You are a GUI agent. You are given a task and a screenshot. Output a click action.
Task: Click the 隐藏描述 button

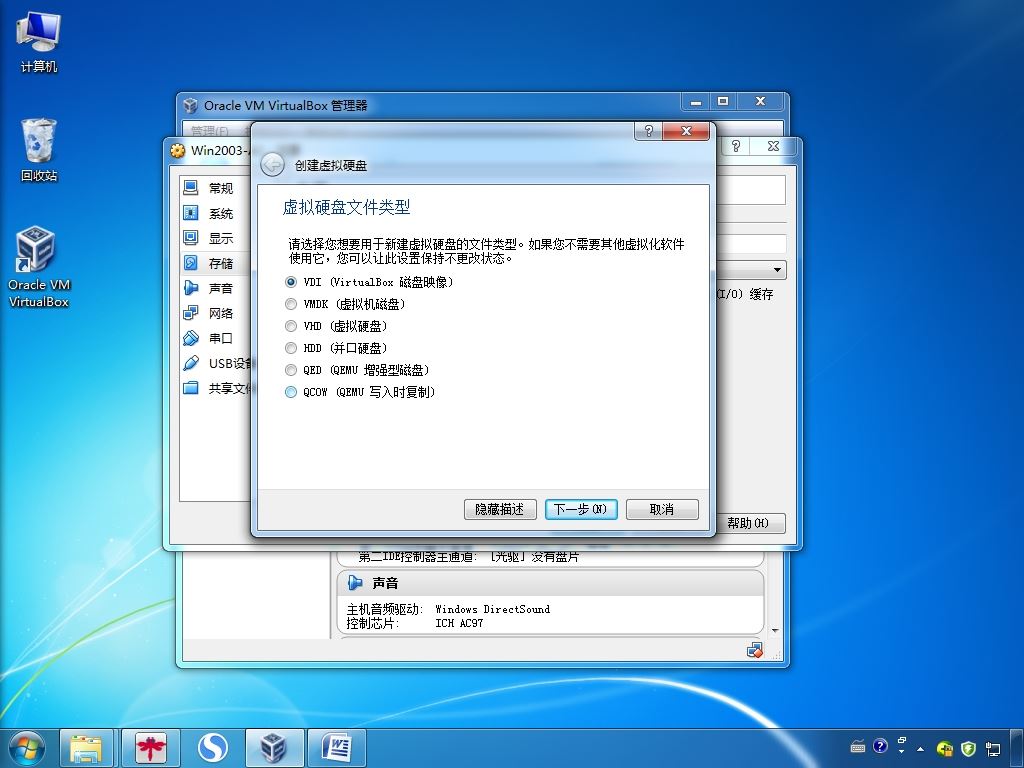click(x=500, y=509)
